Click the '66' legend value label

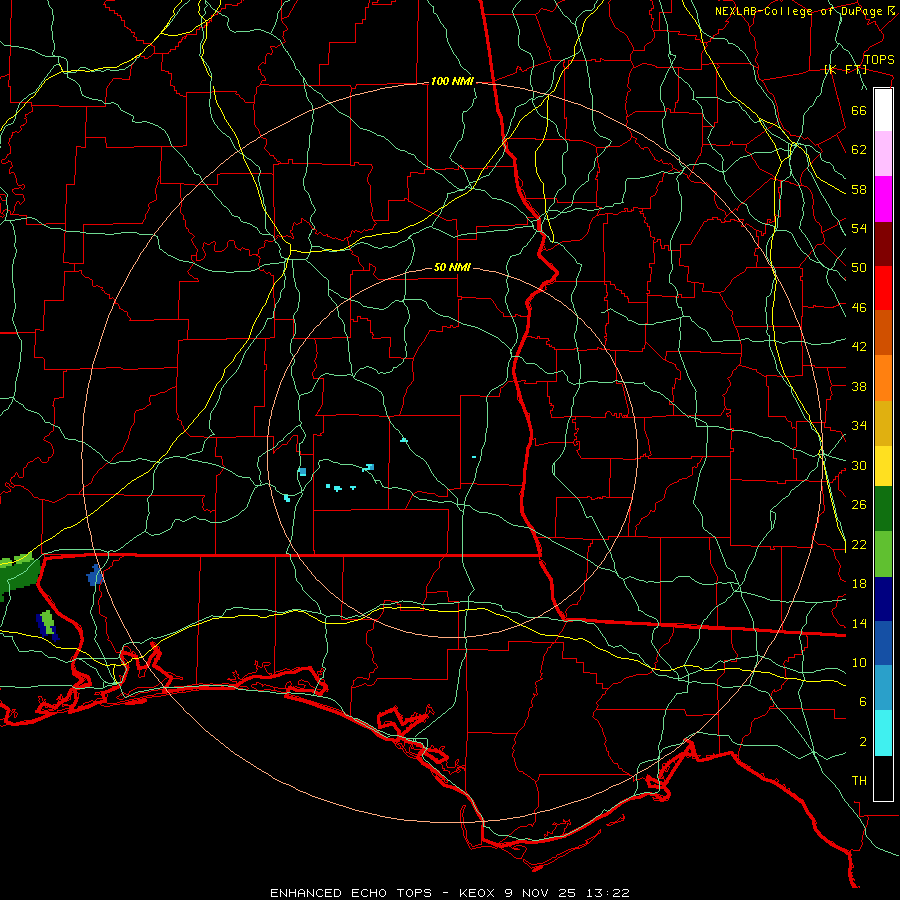coord(859,110)
